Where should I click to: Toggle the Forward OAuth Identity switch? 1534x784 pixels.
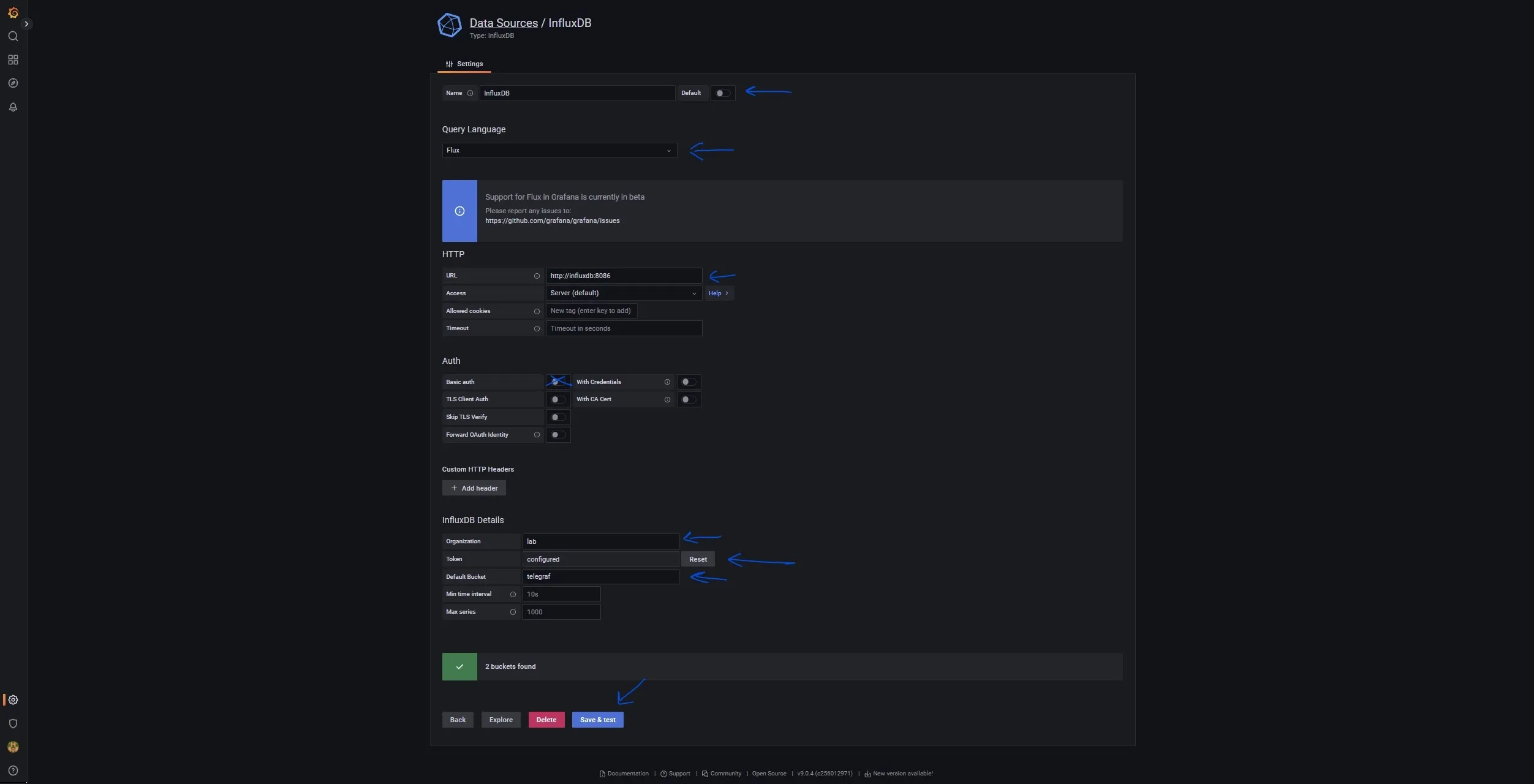pos(557,435)
